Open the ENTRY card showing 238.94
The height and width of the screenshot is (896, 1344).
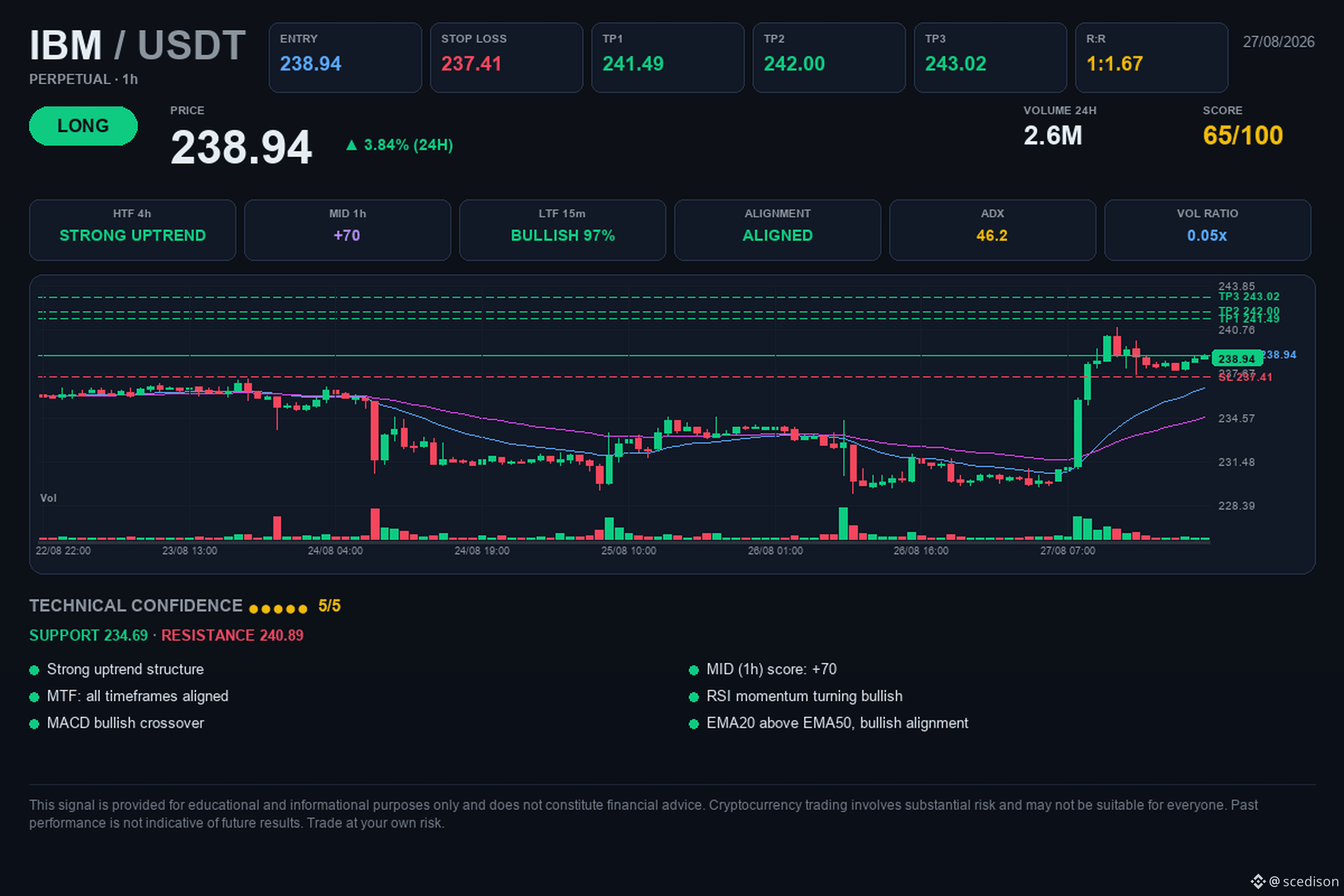[345, 58]
